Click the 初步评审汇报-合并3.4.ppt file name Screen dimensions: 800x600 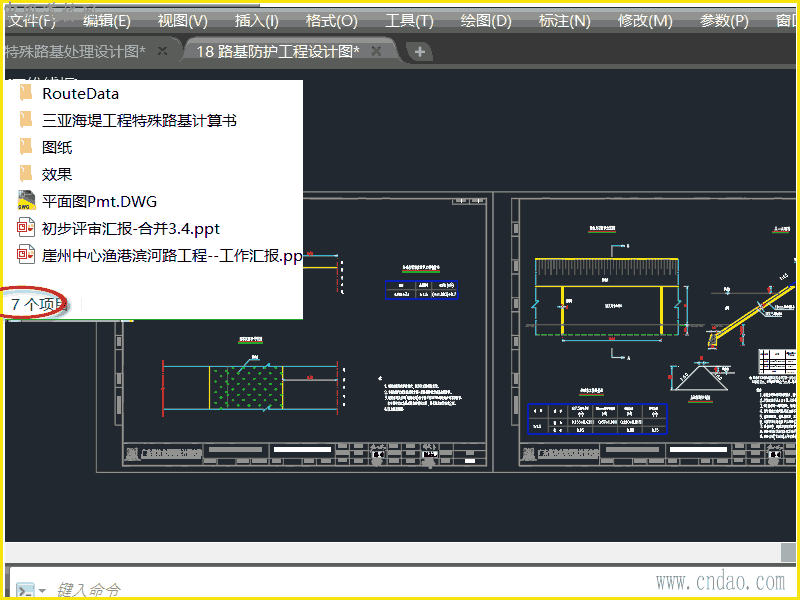tap(131, 229)
